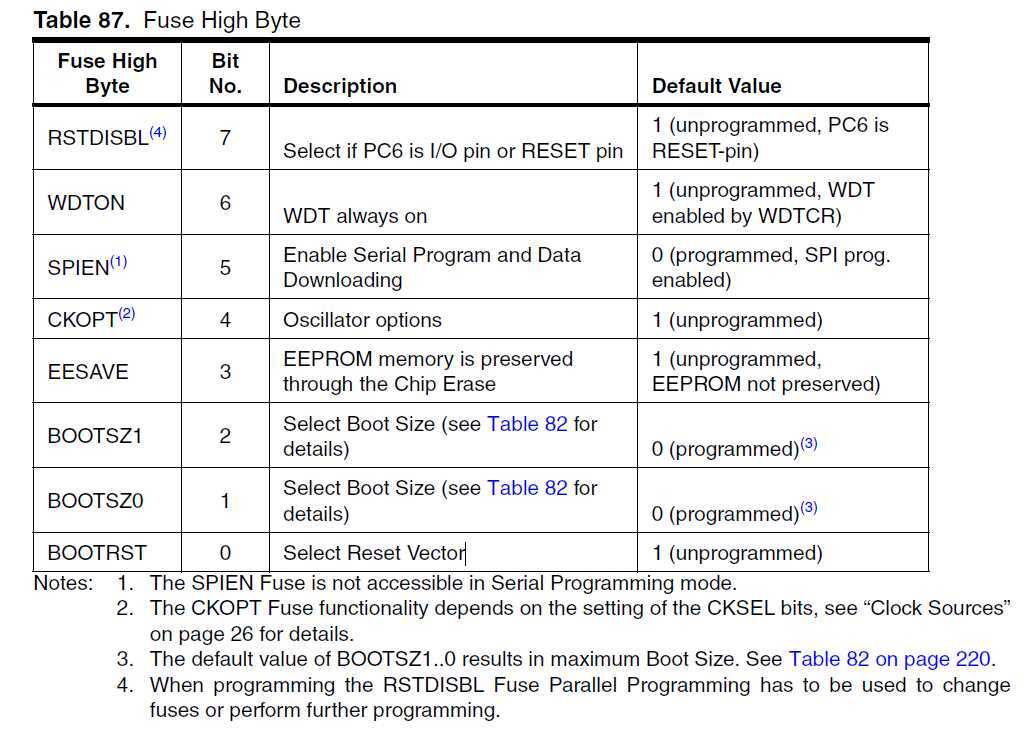Click the "Select Reset Vector" description text
1035x732 pixels.
[374, 553]
